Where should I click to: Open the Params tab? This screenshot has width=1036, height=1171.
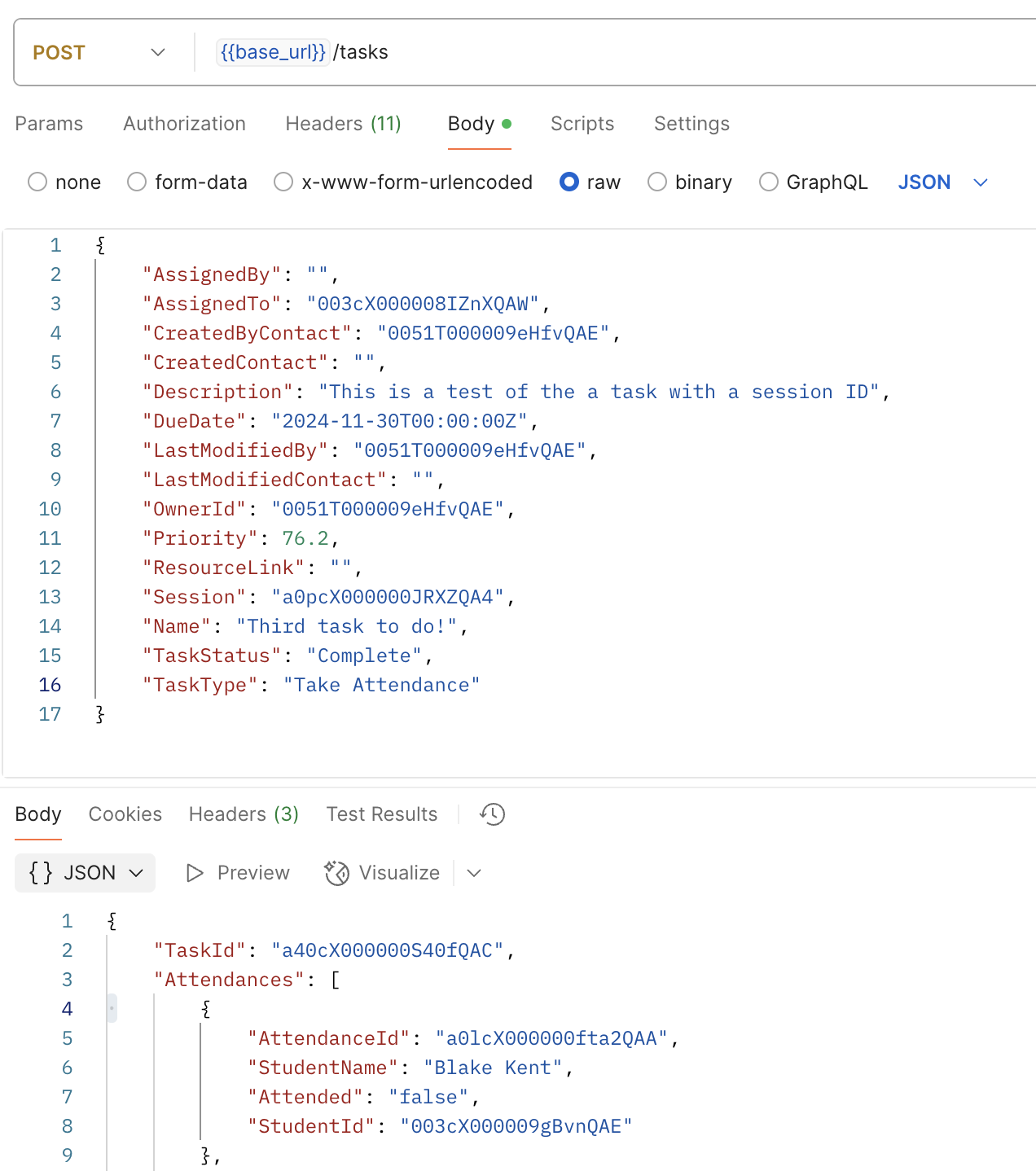49,124
